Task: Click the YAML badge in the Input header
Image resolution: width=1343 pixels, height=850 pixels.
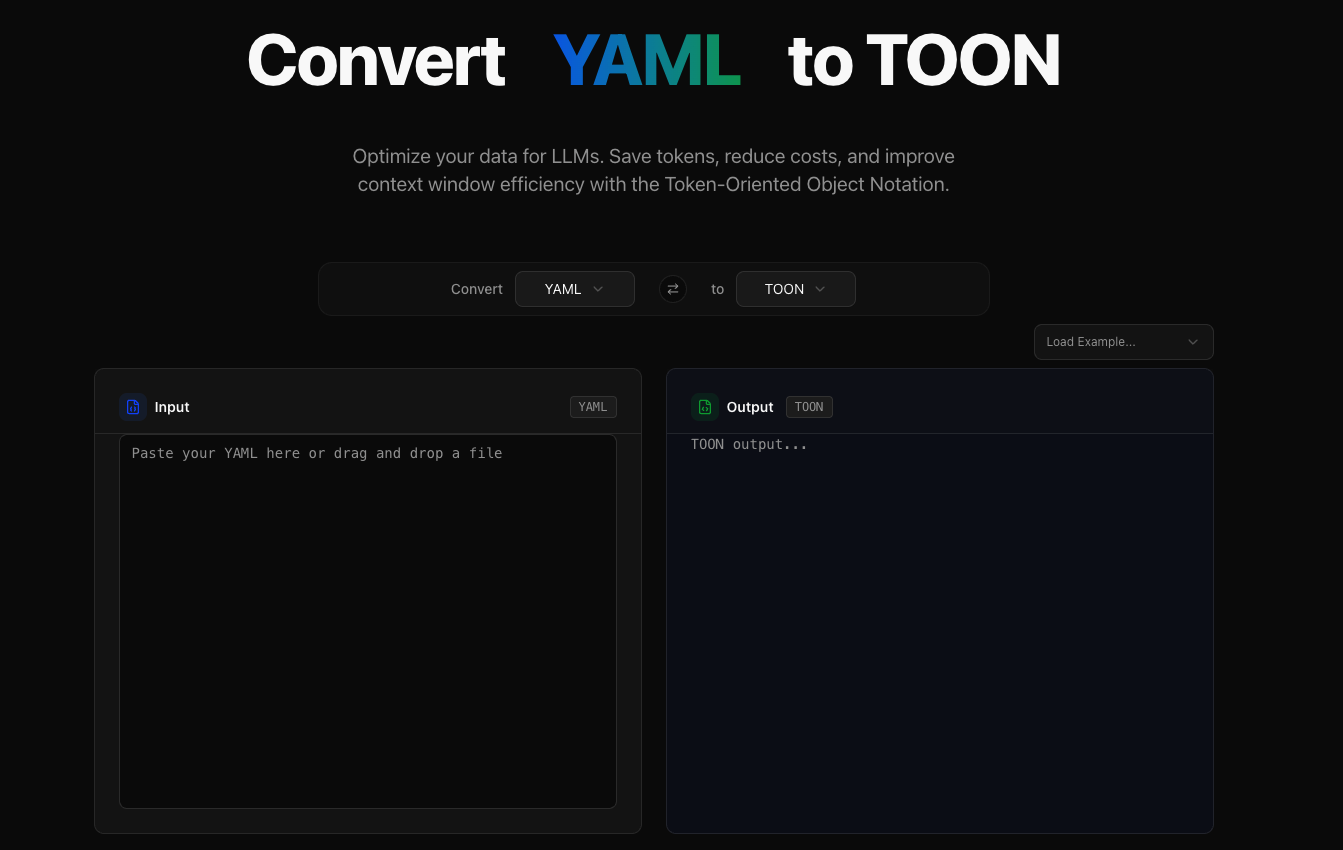Action: (593, 407)
